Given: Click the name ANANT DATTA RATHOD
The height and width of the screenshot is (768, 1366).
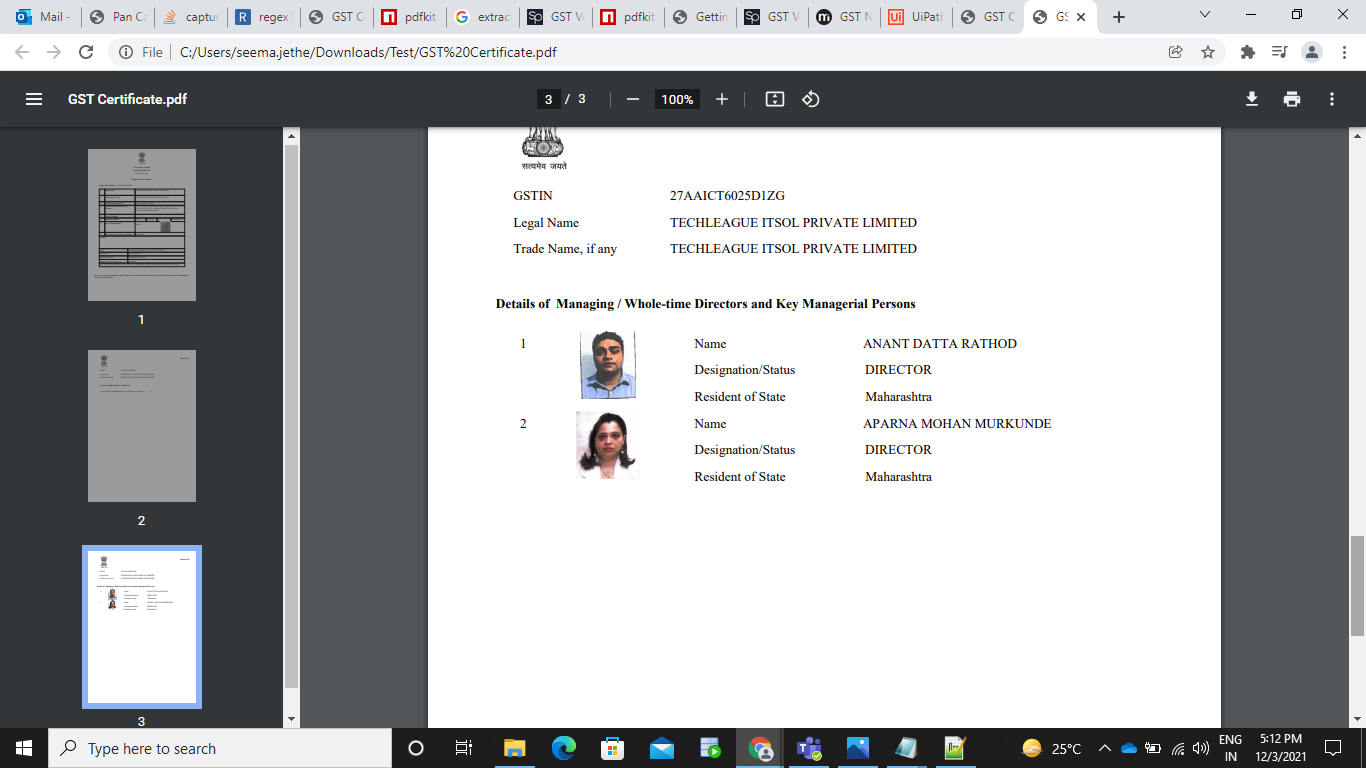Looking at the screenshot, I should 940,344.
